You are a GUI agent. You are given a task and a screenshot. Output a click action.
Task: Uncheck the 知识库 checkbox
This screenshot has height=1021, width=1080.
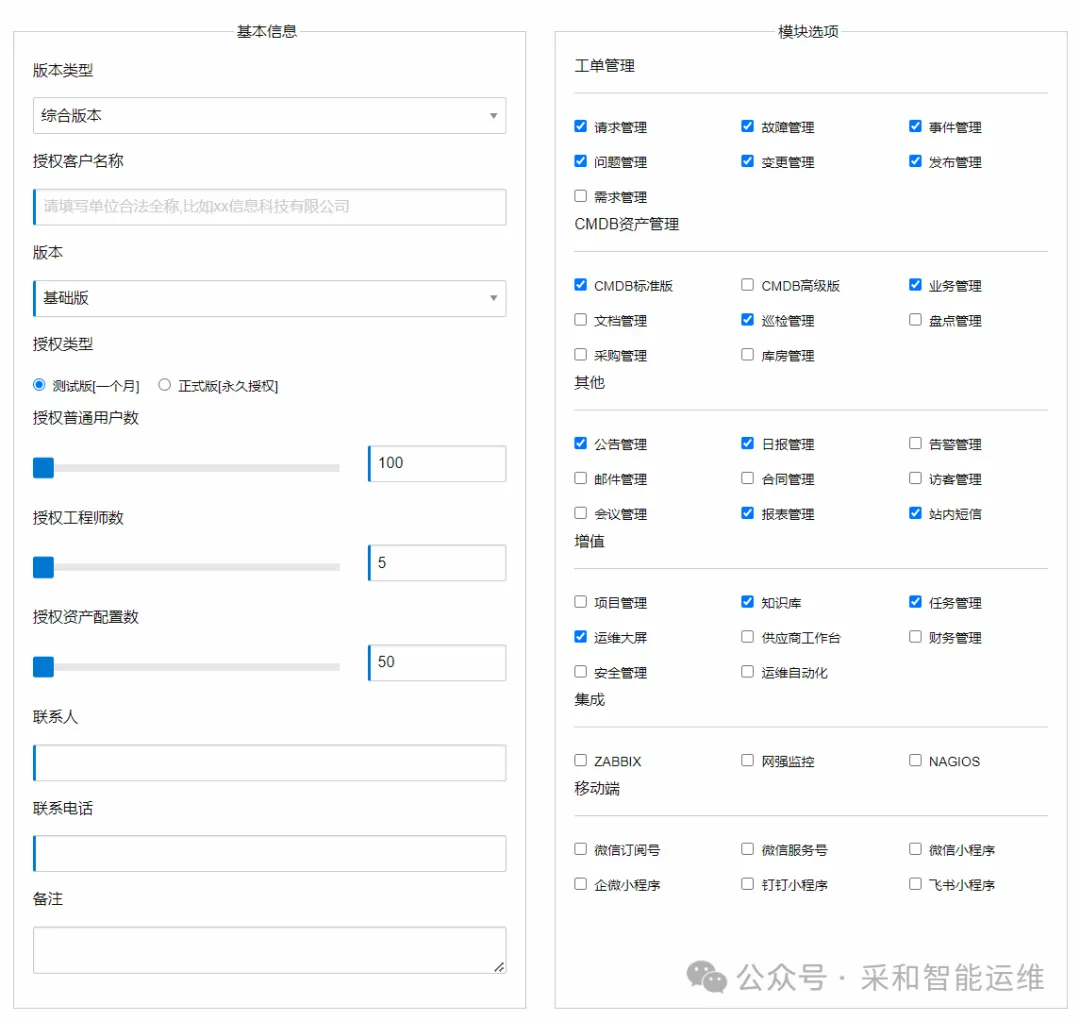(x=747, y=601)
